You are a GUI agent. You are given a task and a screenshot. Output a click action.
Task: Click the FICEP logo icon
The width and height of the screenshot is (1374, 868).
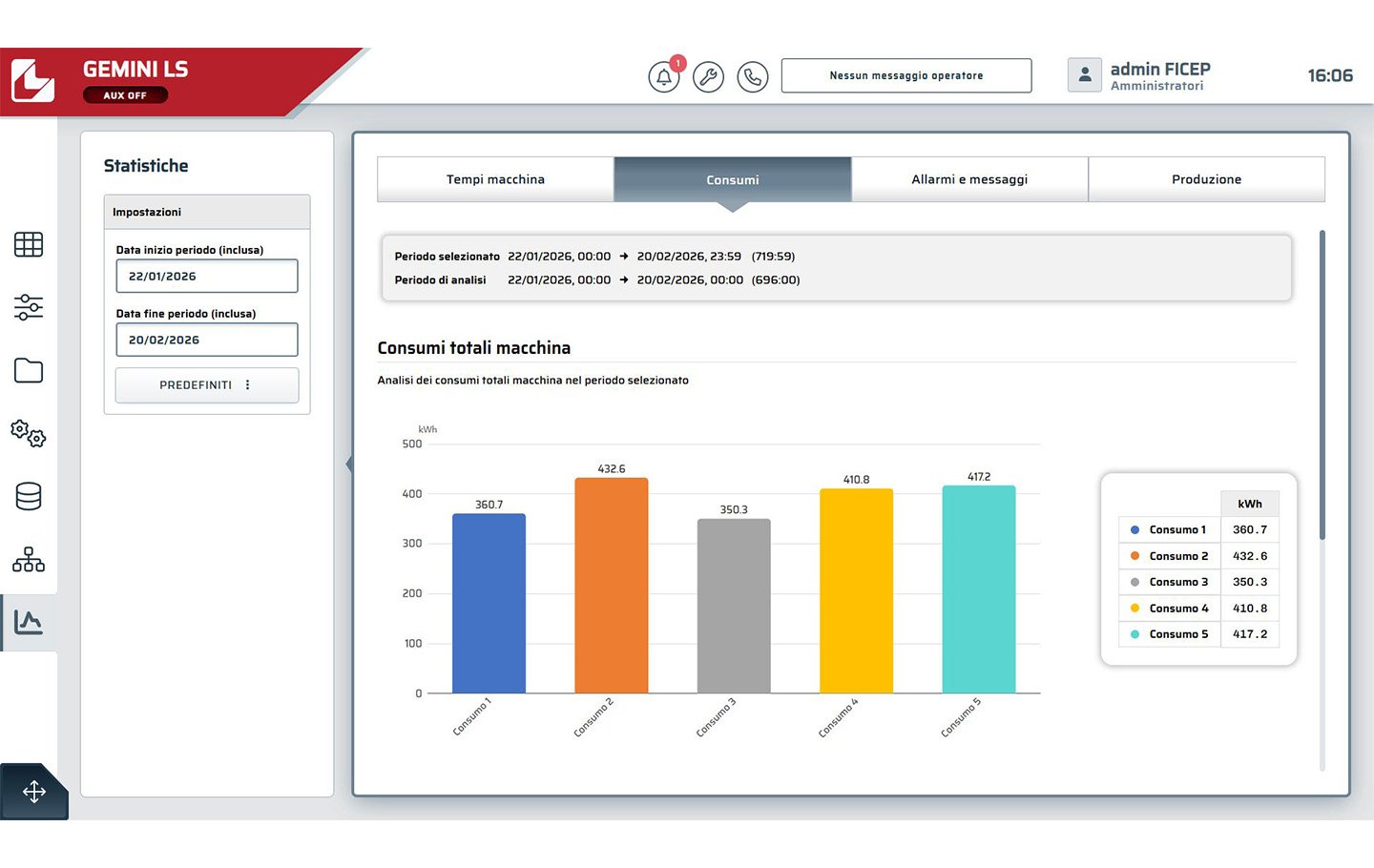(x=32, y=81)
